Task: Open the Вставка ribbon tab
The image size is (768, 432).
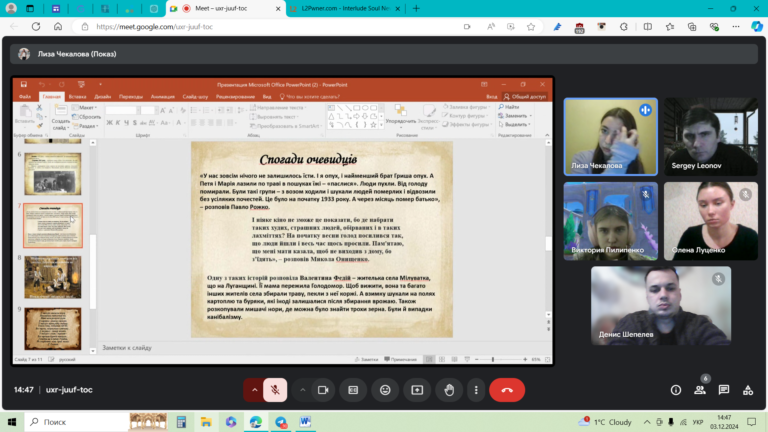Action: [77, 96]
